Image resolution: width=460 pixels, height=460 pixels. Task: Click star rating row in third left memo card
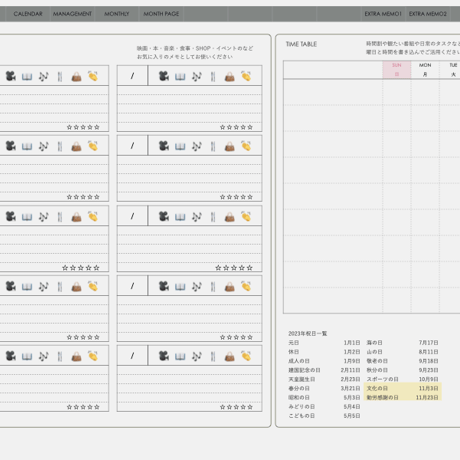[81, 268]
